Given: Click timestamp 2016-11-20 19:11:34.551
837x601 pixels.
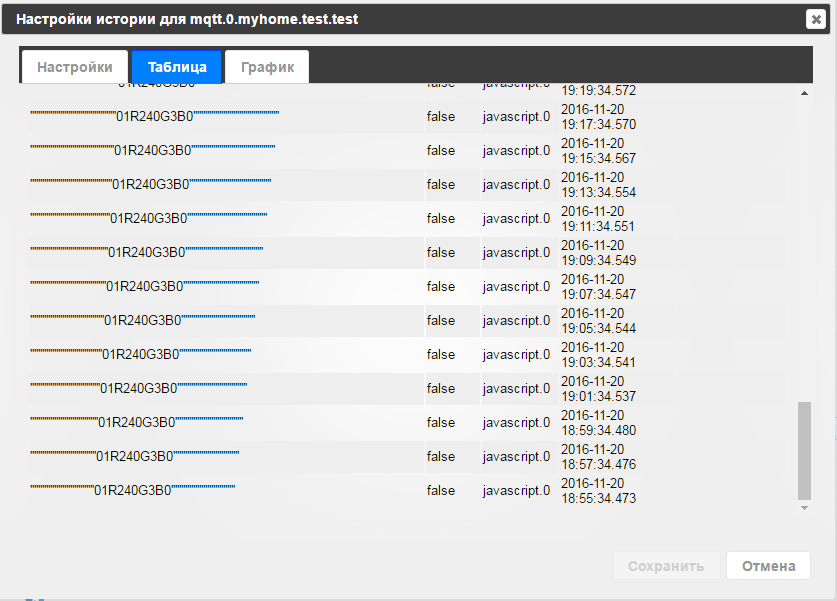Looking at the screenshot, I should tap(598, 219).
